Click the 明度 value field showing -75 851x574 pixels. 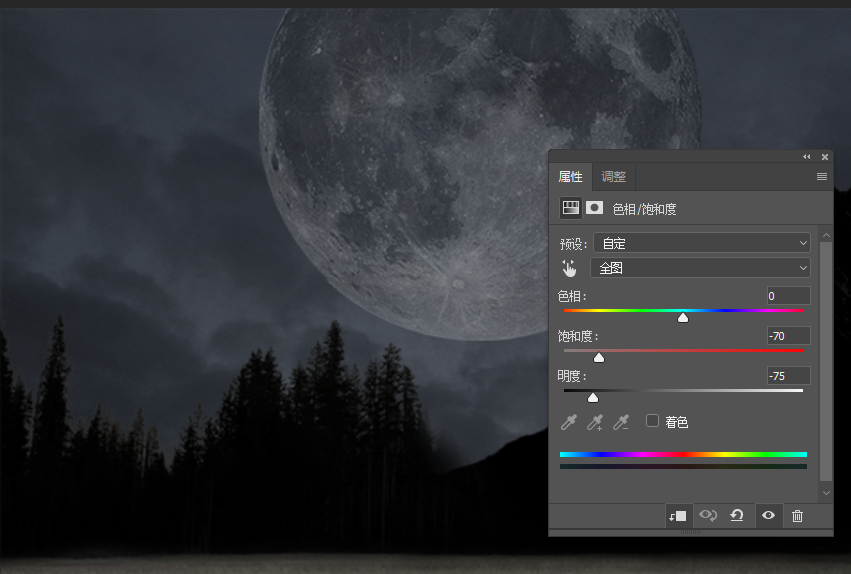789,376
